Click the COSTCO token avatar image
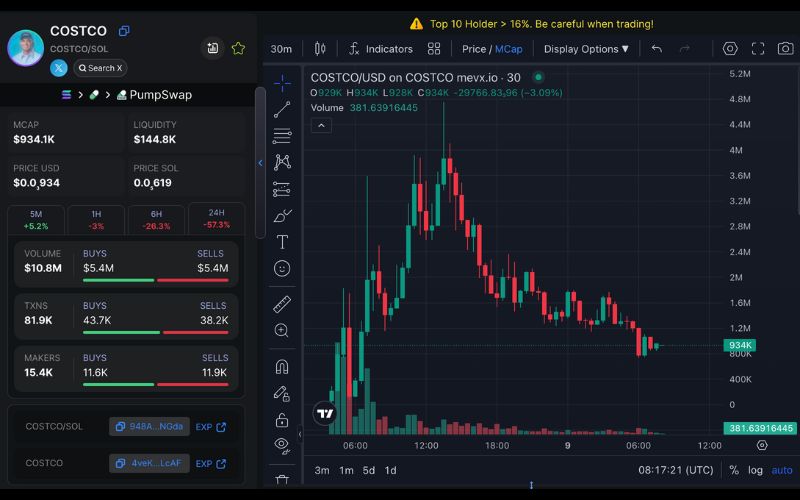Viewport: 800px width, 500px height. click(26, 48)
